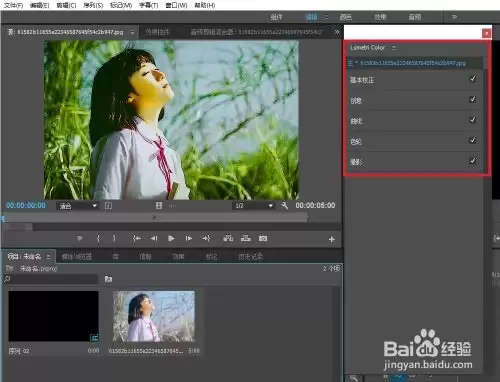Open the 文件(F) menu
500x382 pixels.
(13, 5)
